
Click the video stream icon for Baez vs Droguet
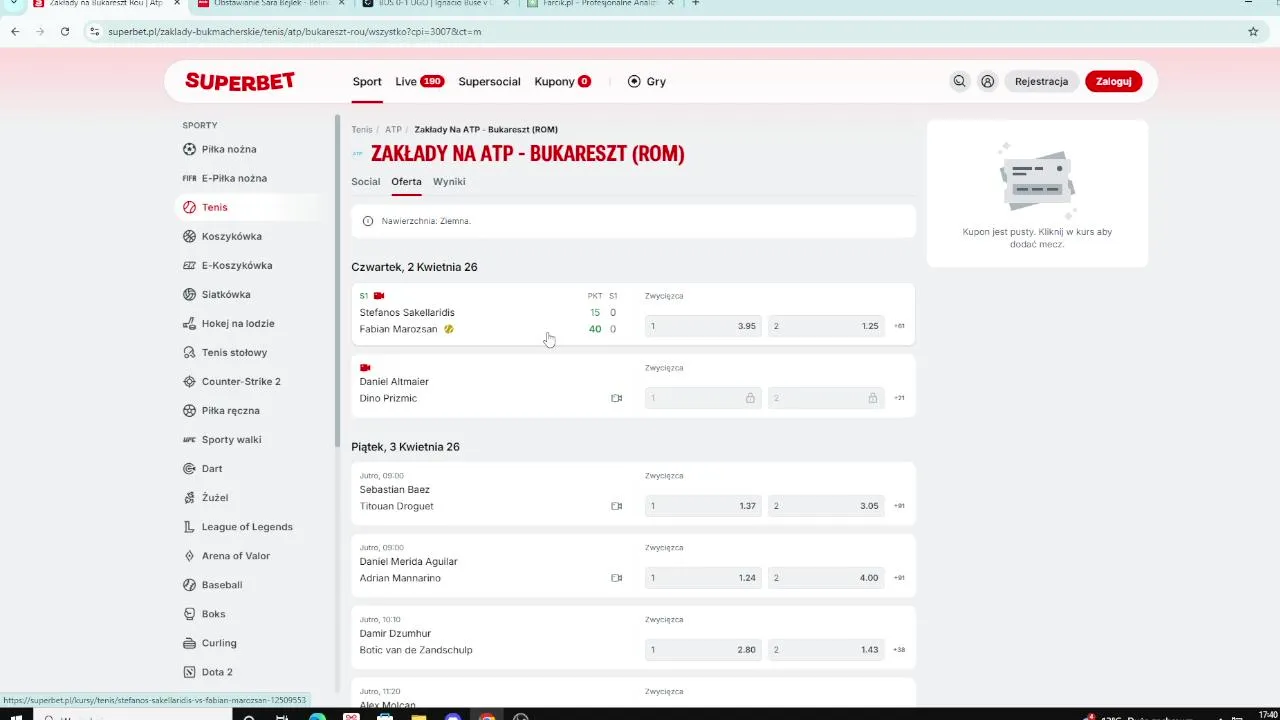pos(616,506)
